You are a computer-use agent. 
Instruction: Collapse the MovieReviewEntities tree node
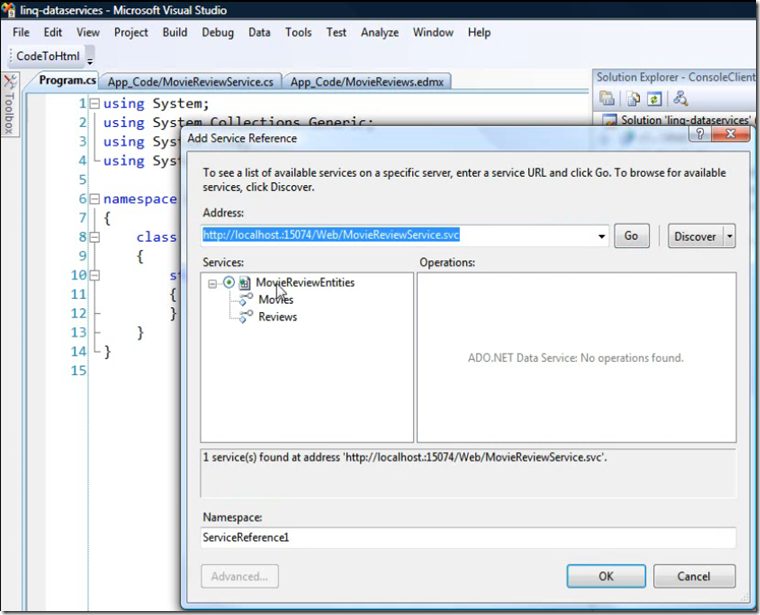(x=212, y=284)
